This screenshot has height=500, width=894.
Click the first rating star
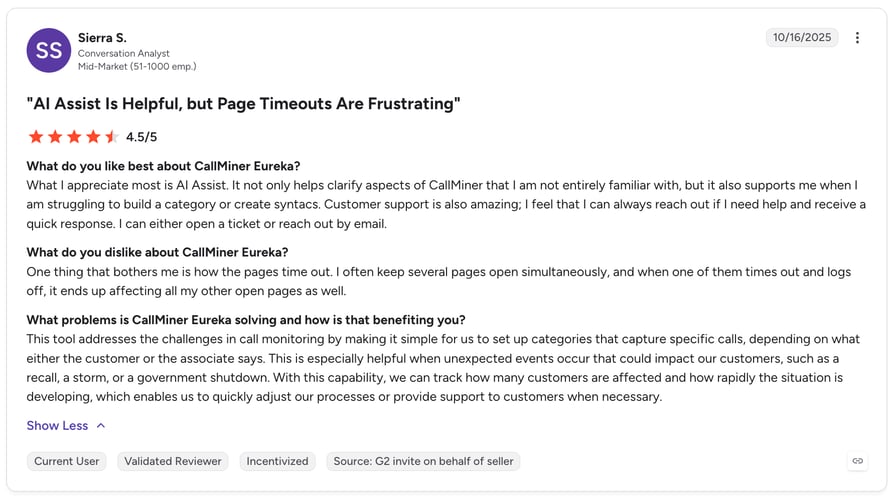pyautogui.click(x=36, y=137)
